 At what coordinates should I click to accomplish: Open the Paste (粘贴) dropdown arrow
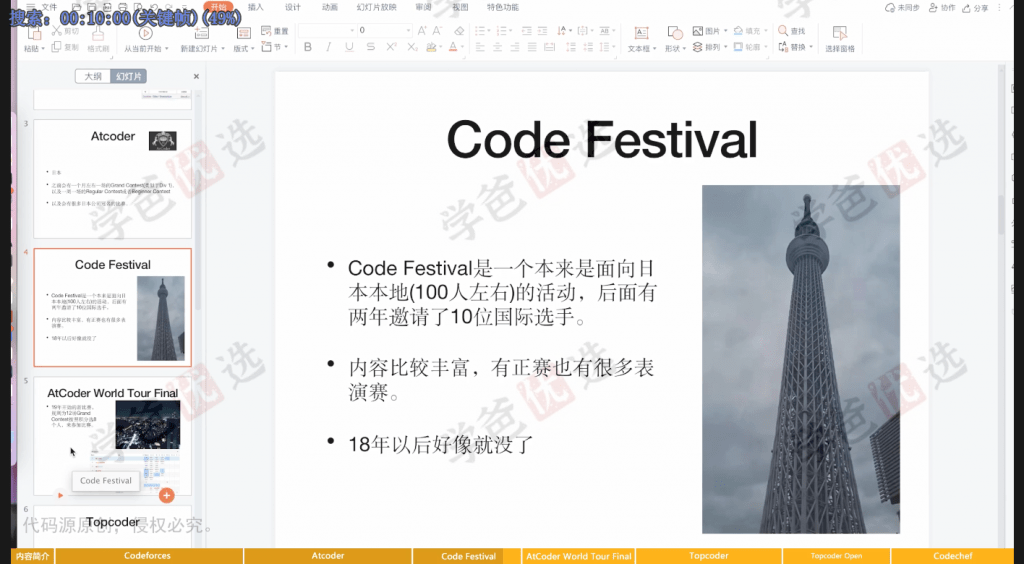coord(42,49)
